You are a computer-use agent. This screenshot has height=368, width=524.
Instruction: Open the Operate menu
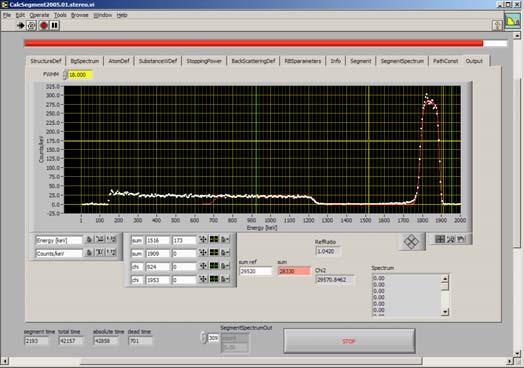tap(39, 15)
